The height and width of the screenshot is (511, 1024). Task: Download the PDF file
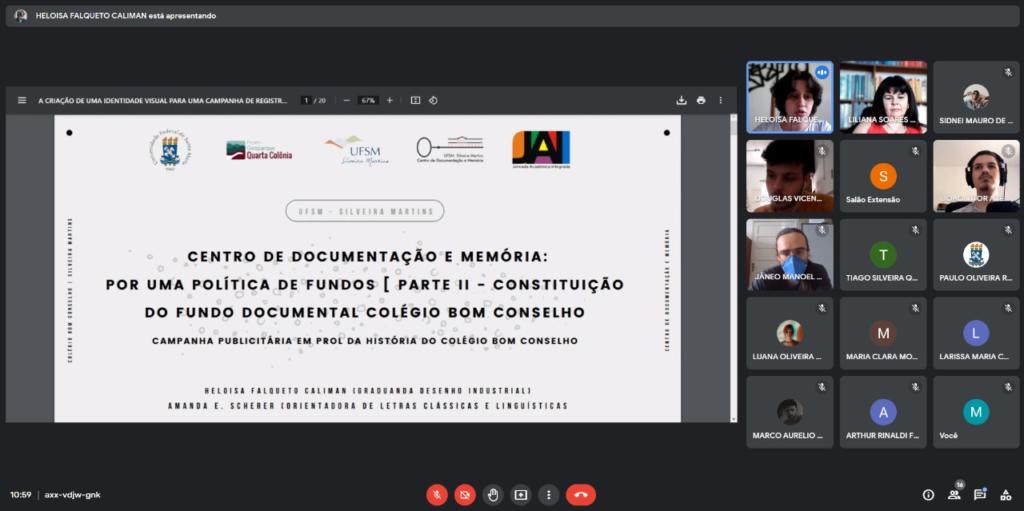point(681,100)
